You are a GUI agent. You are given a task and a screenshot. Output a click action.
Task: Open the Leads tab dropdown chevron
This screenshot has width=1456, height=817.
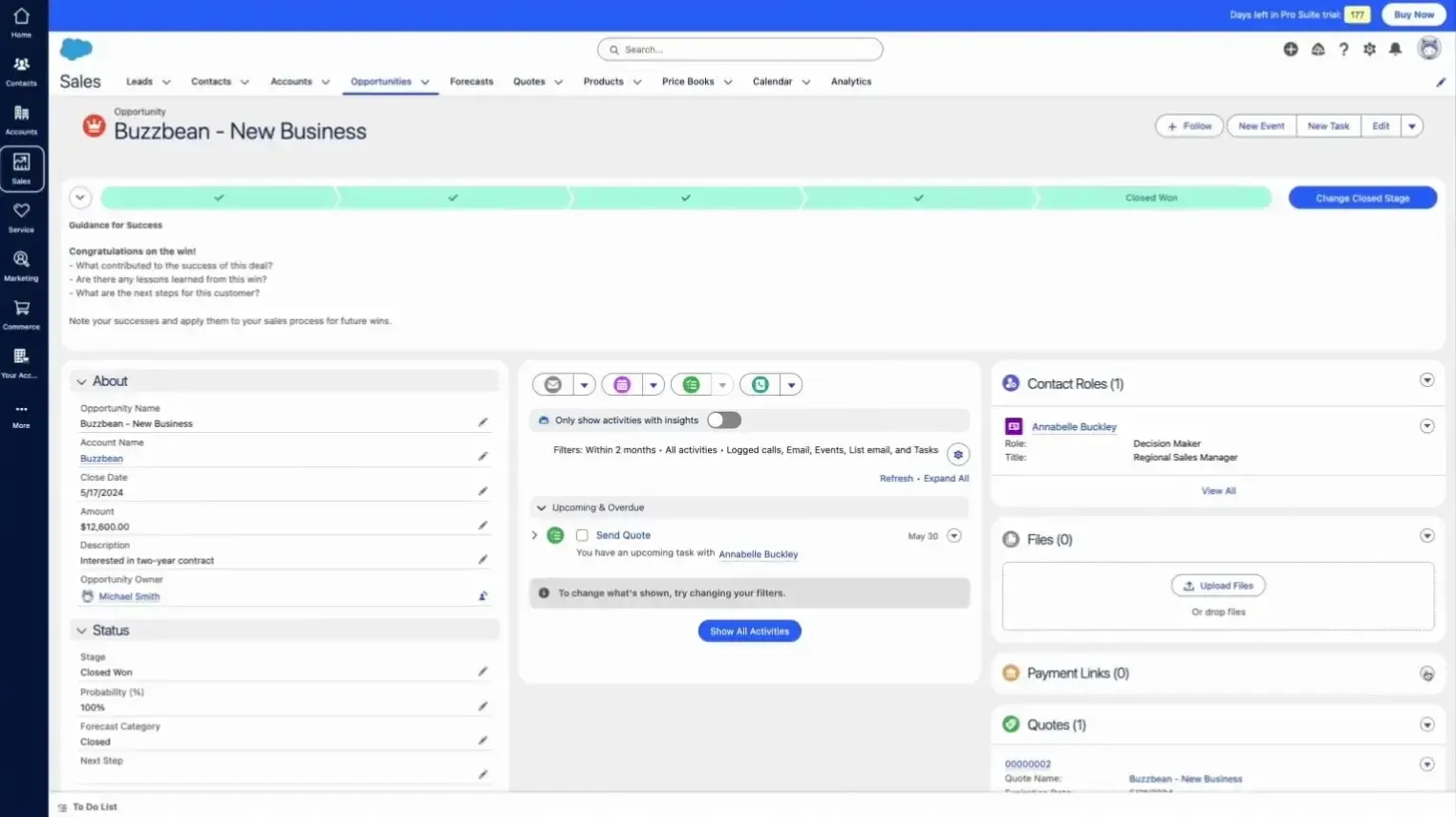tap(166, 82)
